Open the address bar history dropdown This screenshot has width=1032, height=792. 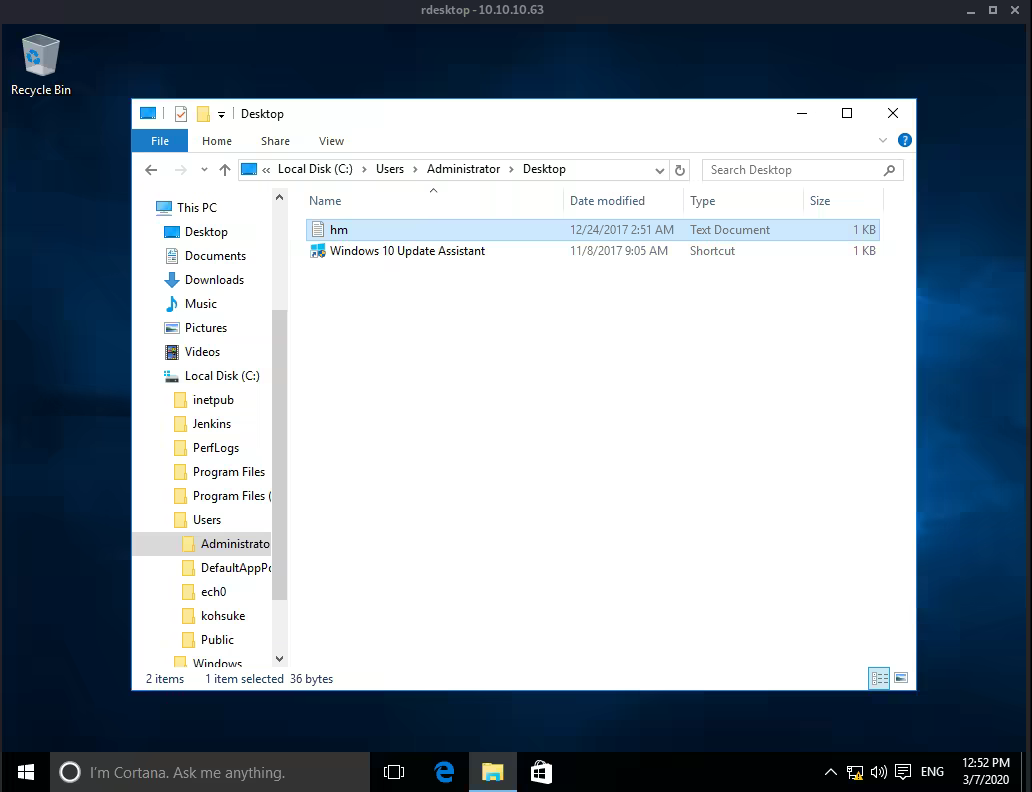point(660,170)
